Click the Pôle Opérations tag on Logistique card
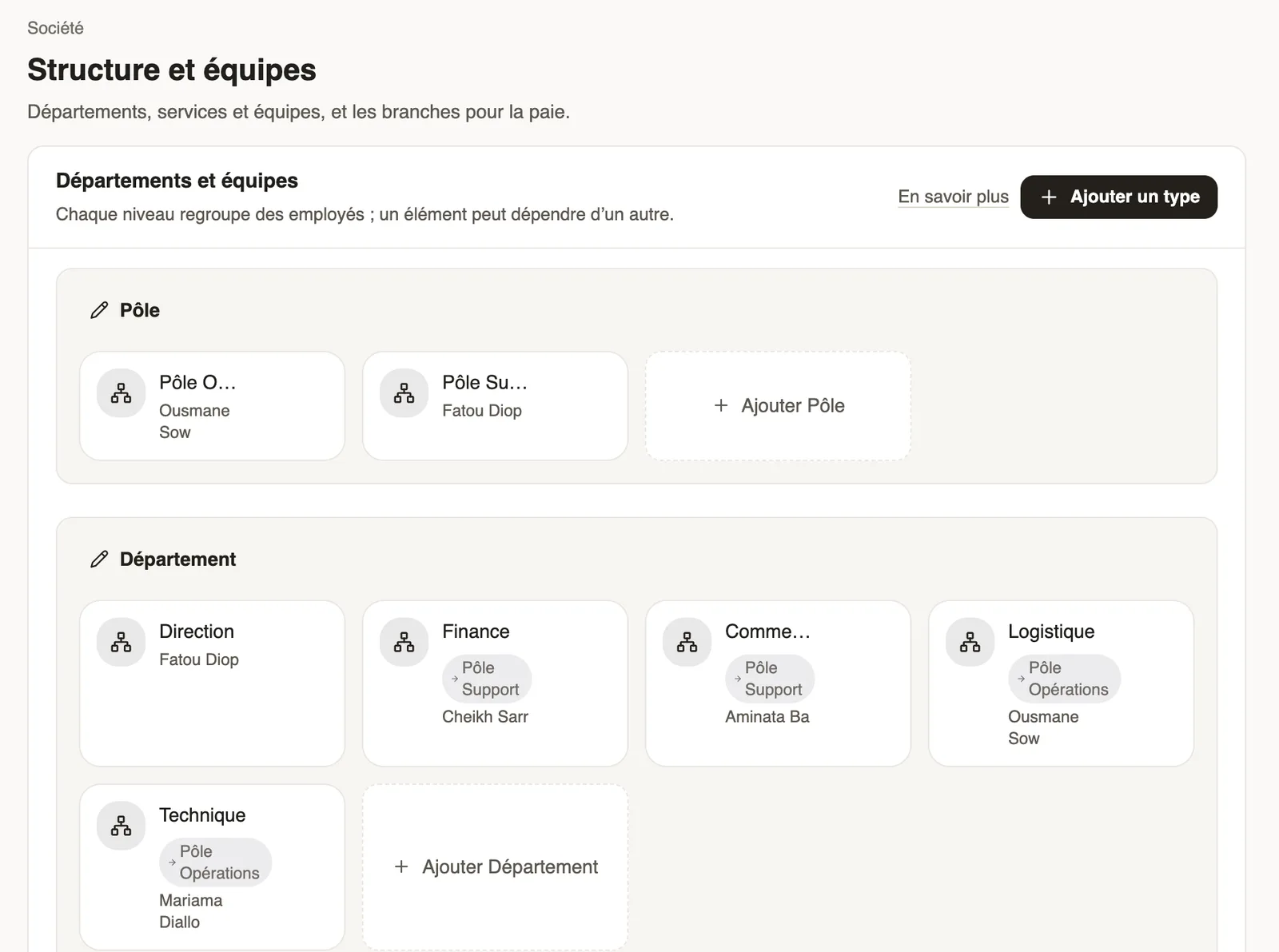 coord(1064,679)
